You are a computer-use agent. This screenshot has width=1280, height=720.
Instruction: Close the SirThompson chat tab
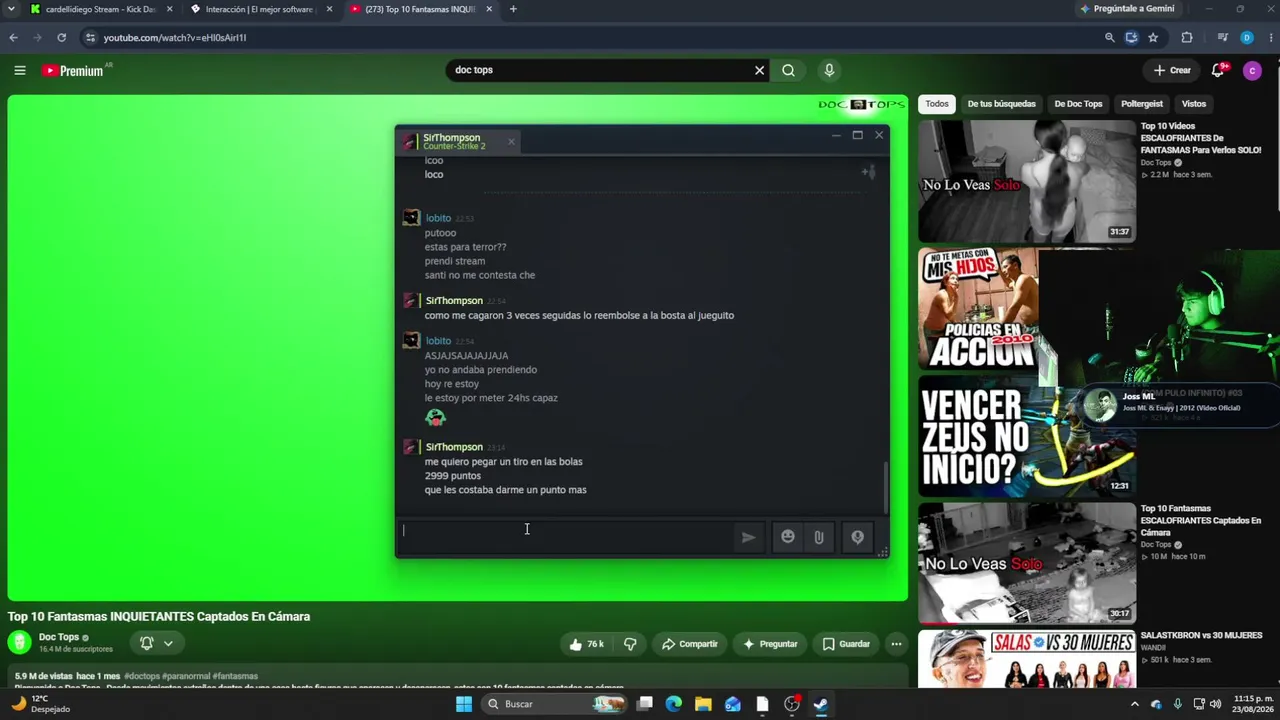tap(511, 142)
